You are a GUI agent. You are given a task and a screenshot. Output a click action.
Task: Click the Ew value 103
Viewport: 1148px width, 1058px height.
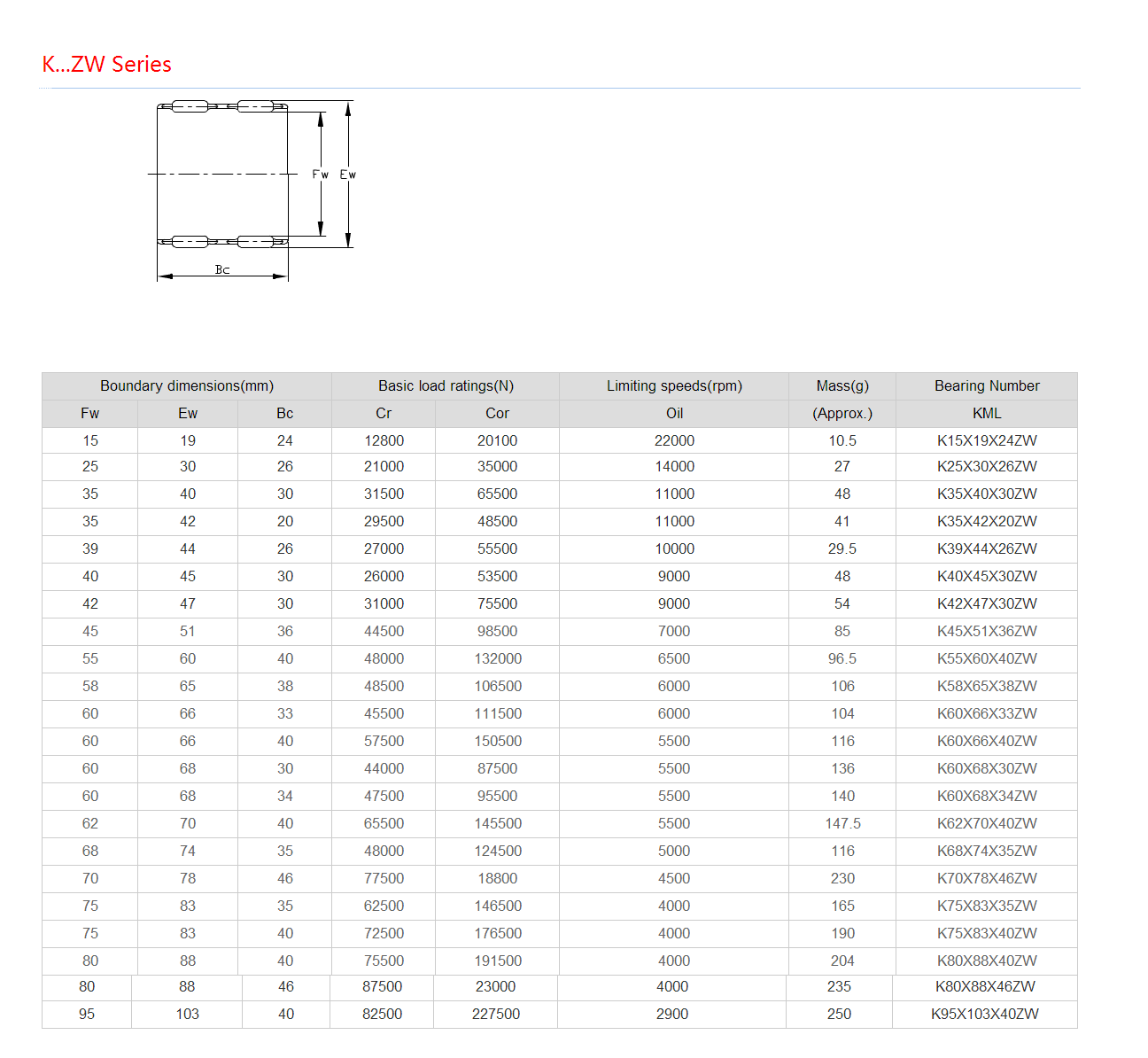point(187,1014)
